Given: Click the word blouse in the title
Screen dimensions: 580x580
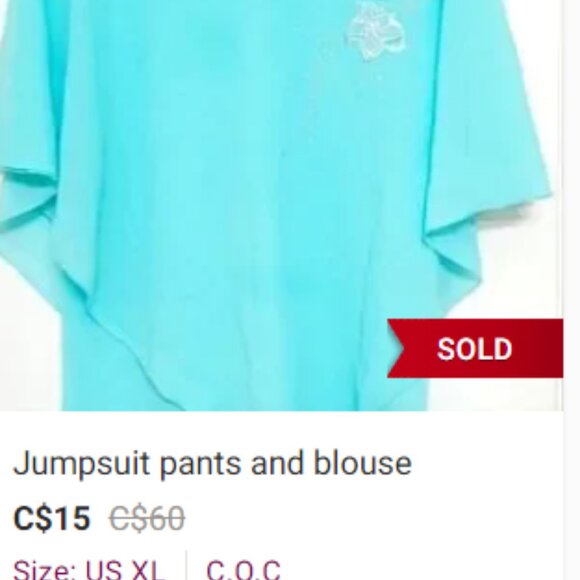Looking at the screenshot, I should 363,462.
